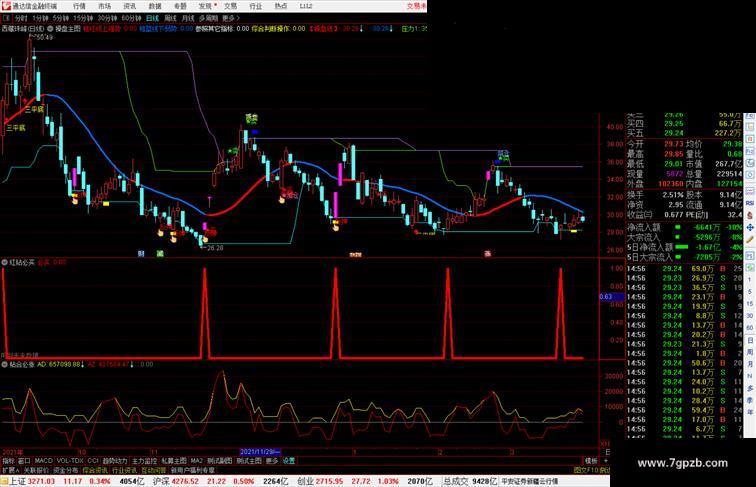Viewport: 756px width, 487px height.
Task: Click the 15 minute button in right toolbar
Action: (750, 303)
